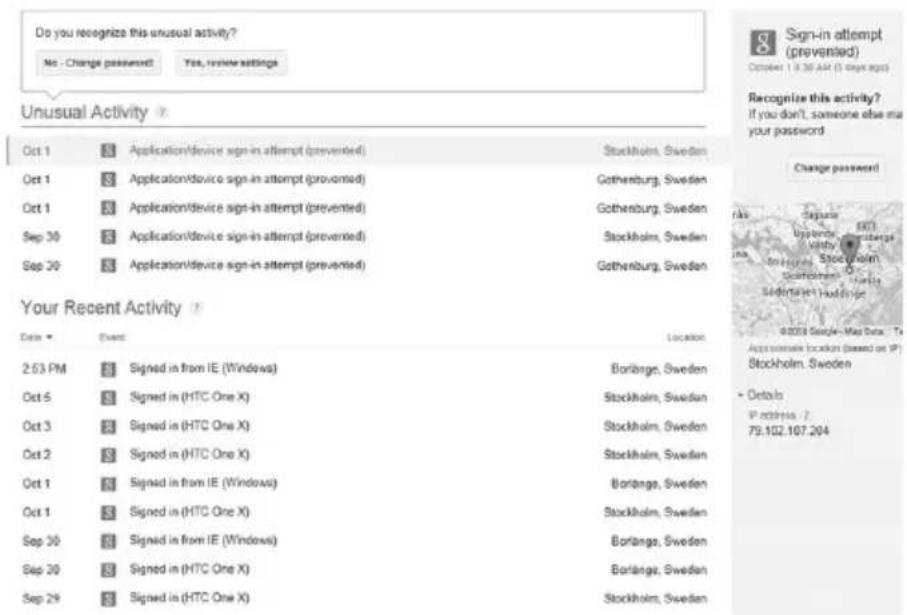Click 'Signed in from IE (Windows)' at 2:53 PM
The height and width of the screenshot is (615, 907).
203,369
